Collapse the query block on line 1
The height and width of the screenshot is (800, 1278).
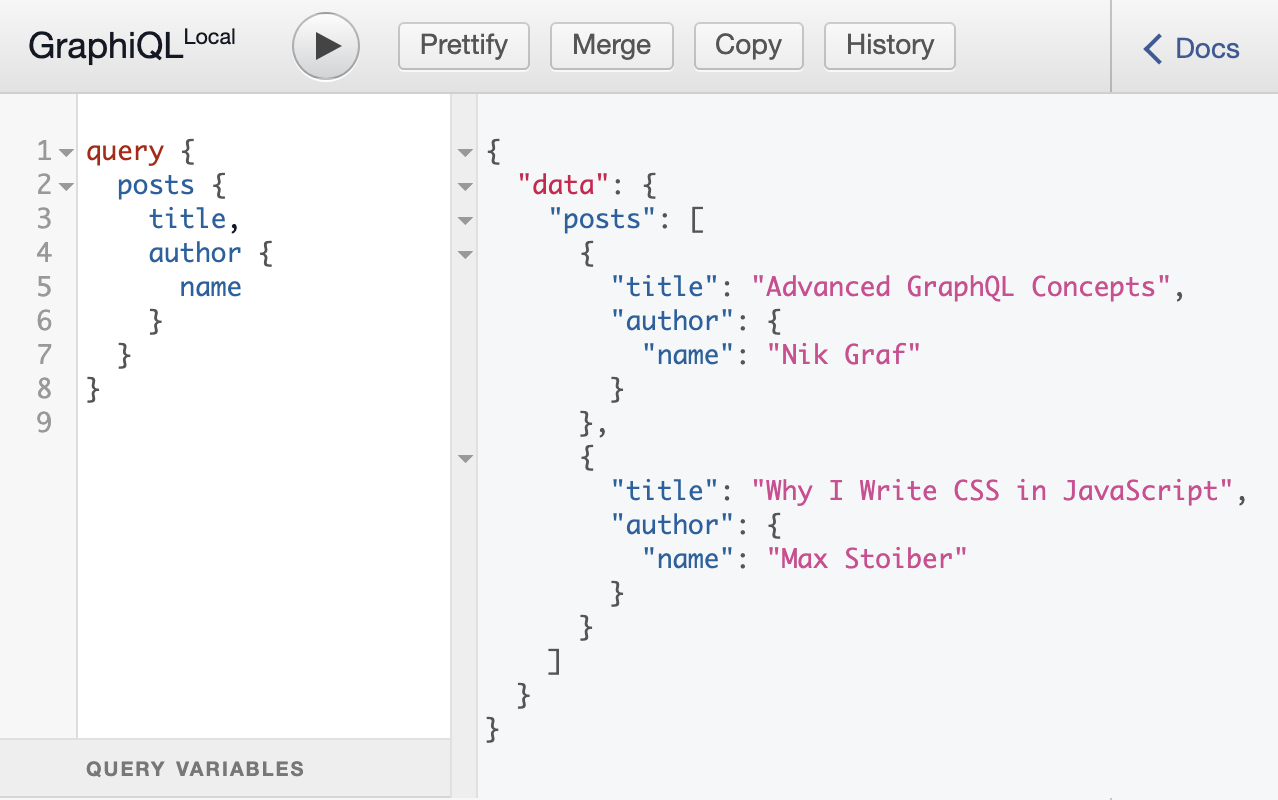point(65,151)
